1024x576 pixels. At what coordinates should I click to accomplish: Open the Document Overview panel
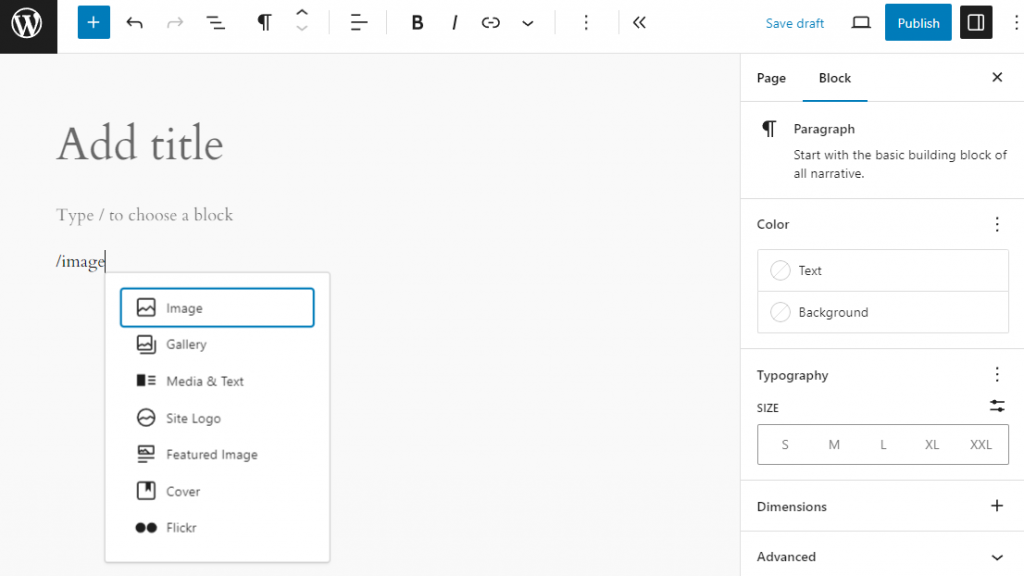tap(215, 22)
